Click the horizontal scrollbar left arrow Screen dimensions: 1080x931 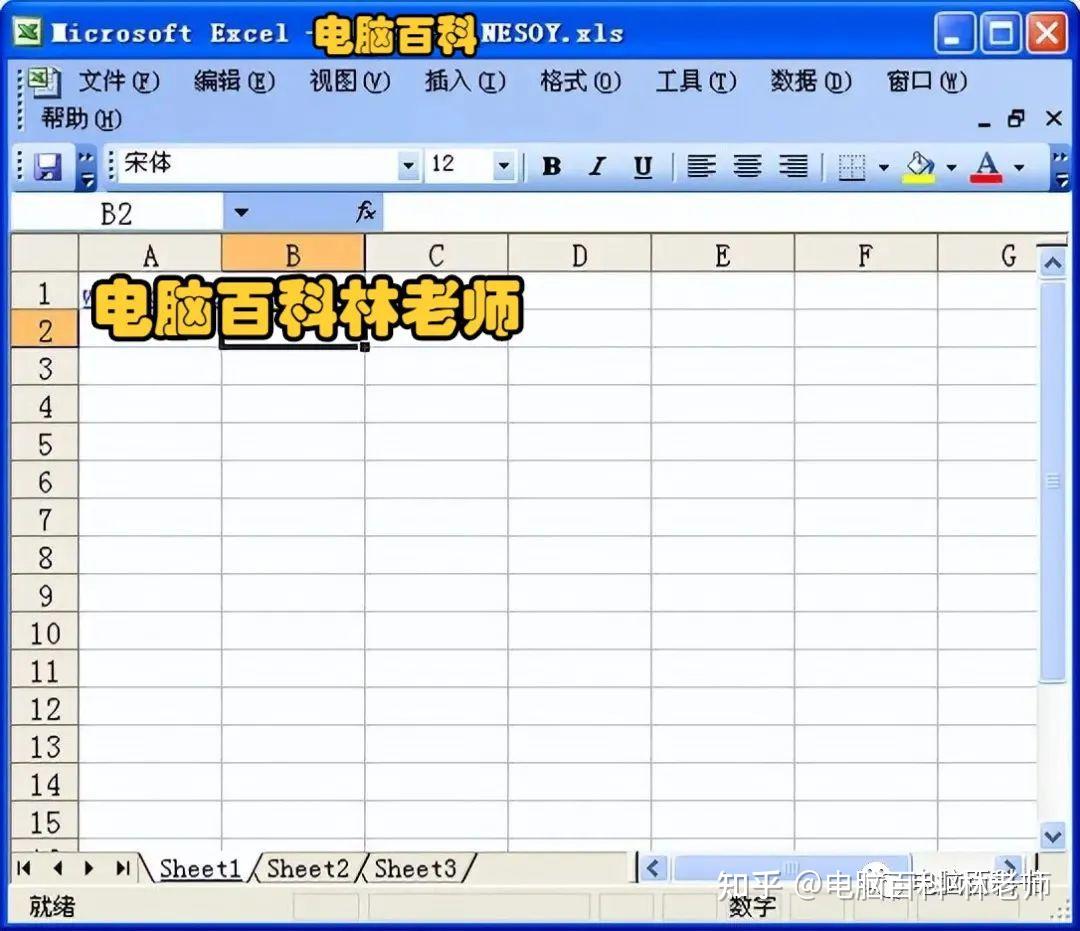point(654,868)
